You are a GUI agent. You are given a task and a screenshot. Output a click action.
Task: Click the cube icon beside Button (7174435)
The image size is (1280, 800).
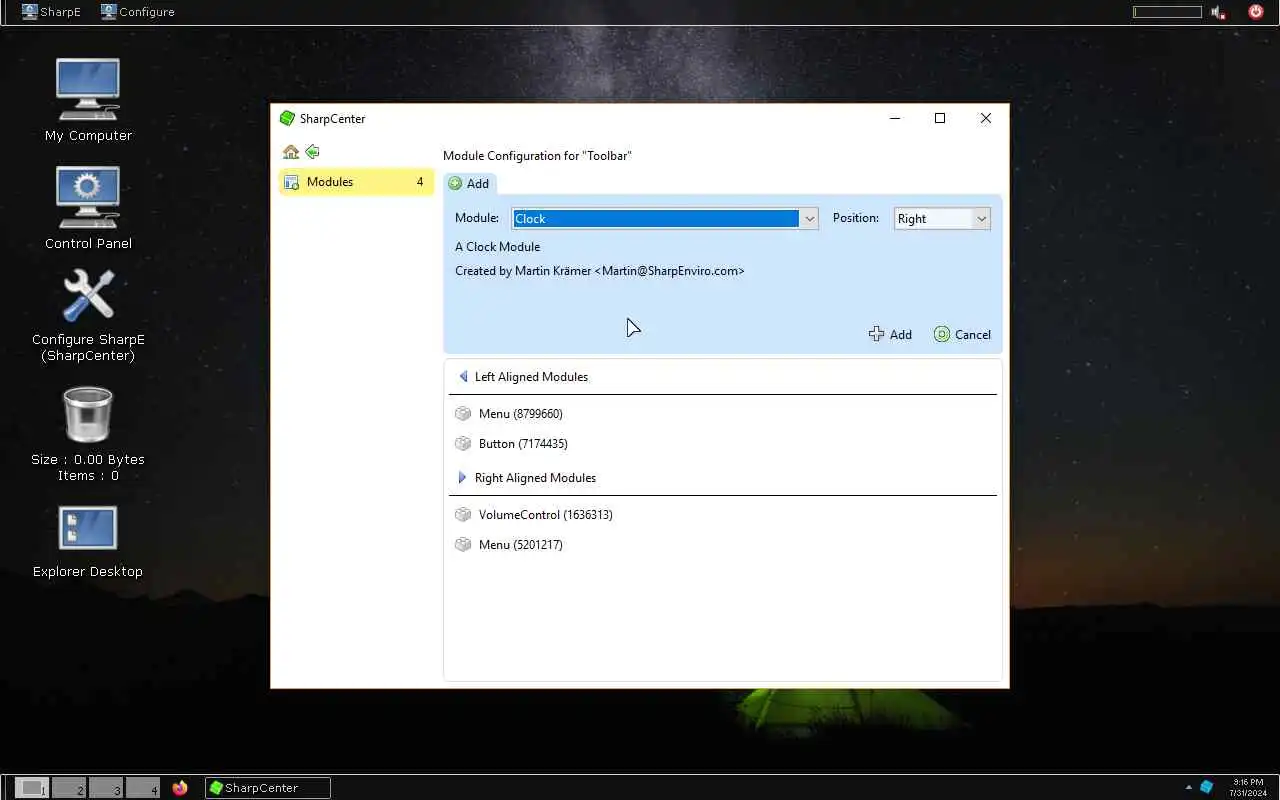(463, 444)
